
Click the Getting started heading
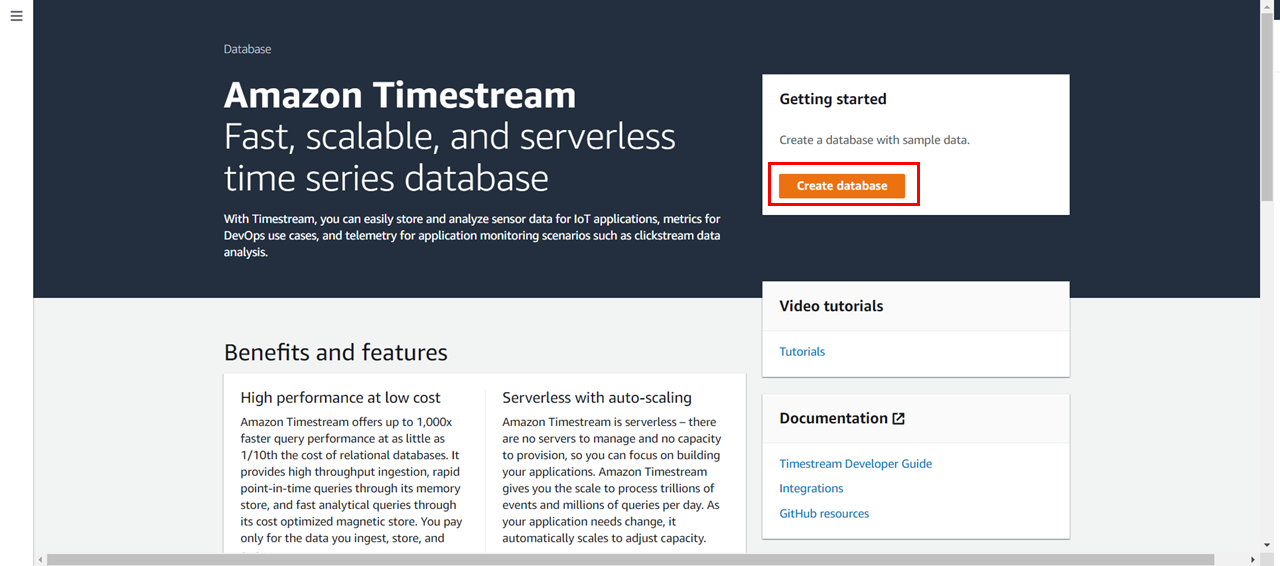point(833,99)
